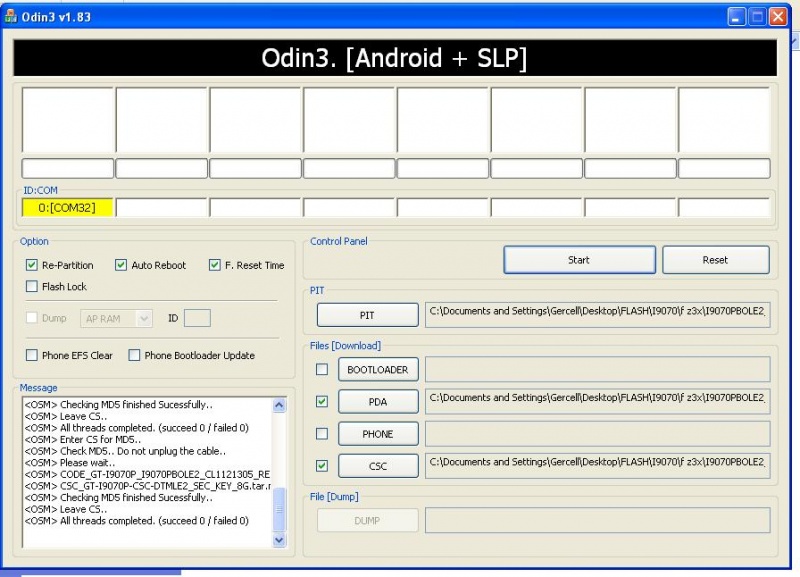Uncheck the box beside the PDA button
Screen dimensions: 800x577
322,402
